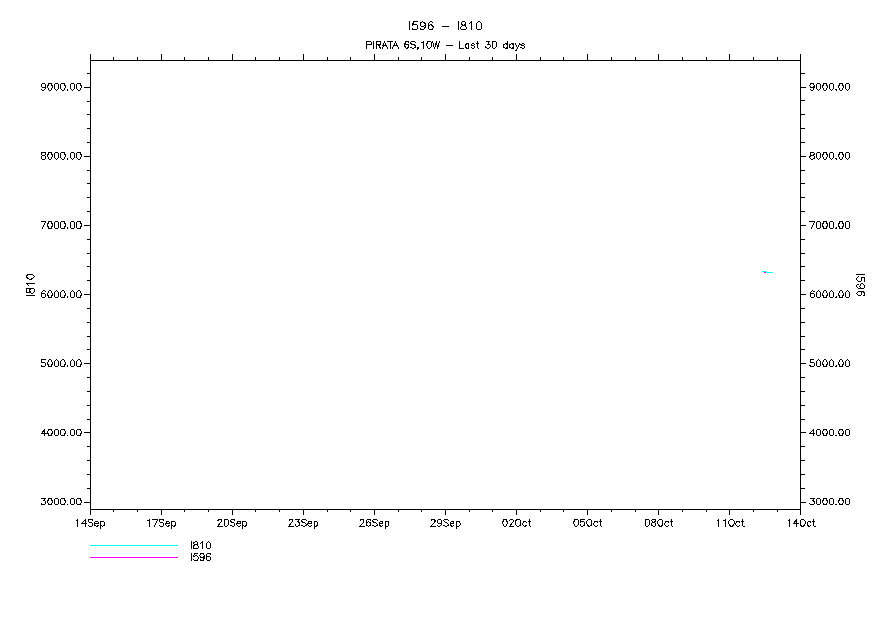The width and height of the screenshot is (891, 630).
Task: Click the right vertical axis title I596
Action: (x=861, y=284)
